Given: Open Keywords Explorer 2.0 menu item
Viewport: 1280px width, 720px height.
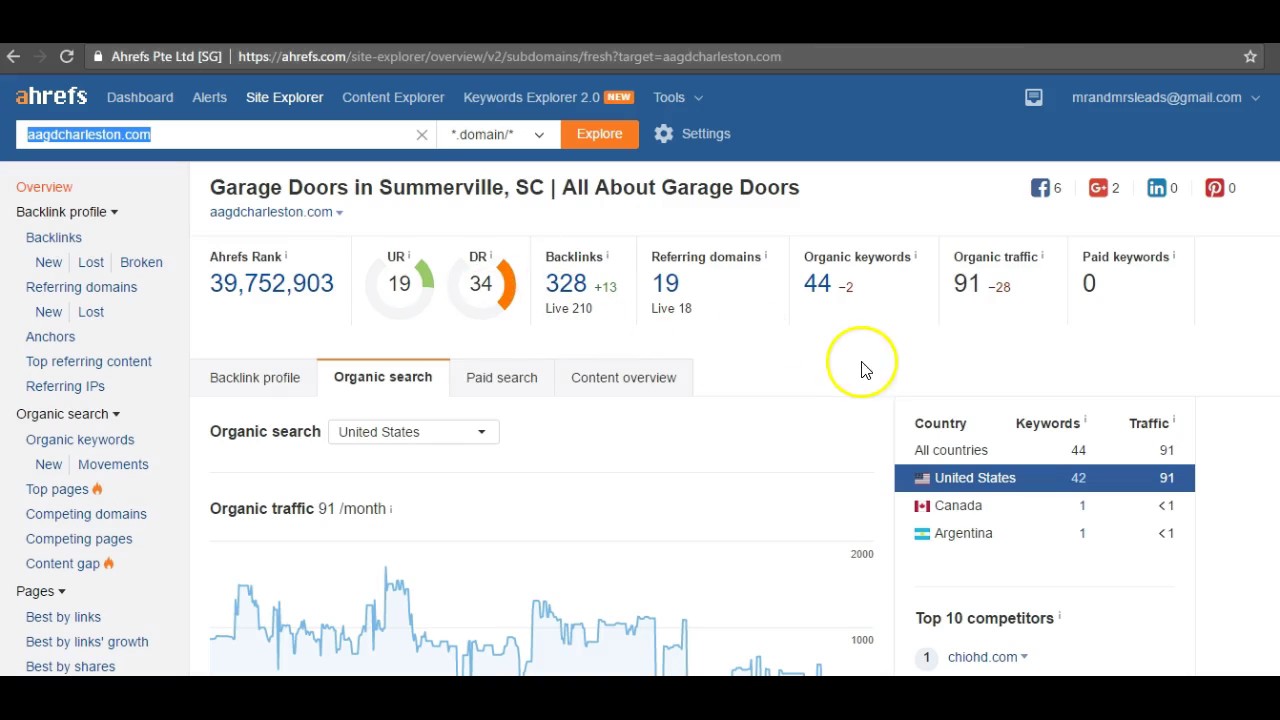Looking at the screenshot, I should (548, 97).
